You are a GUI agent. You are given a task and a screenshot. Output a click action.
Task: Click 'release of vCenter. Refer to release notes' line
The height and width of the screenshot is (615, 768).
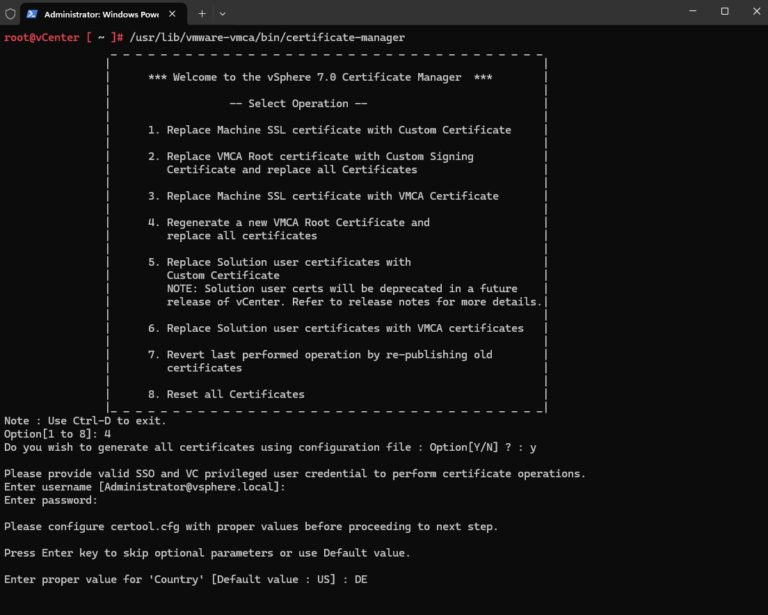click(355, 302)
